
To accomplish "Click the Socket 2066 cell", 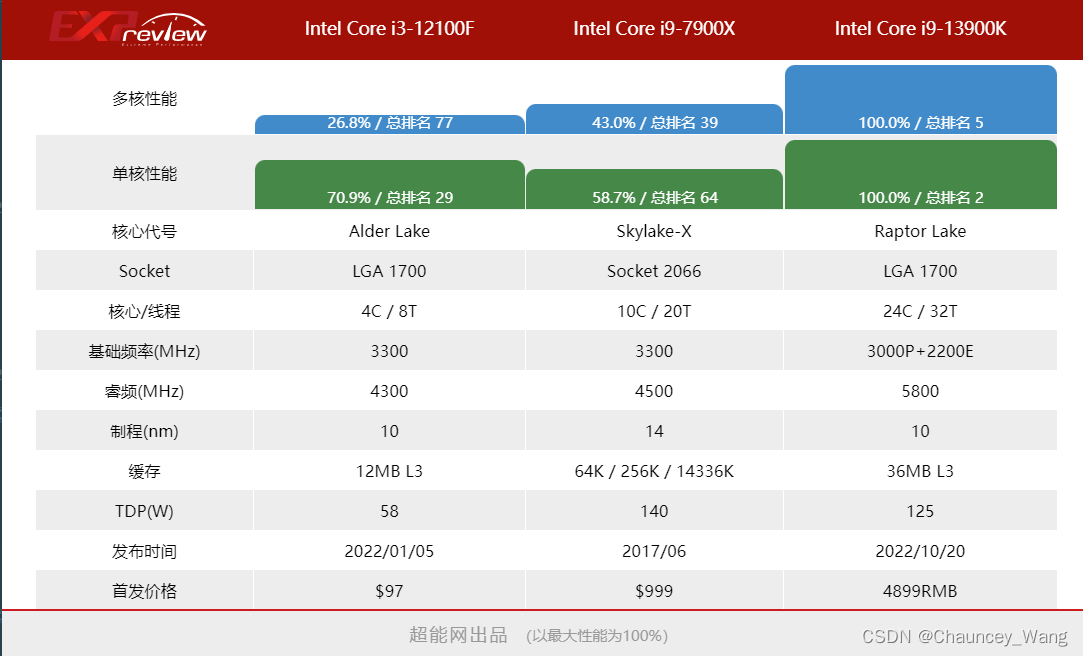I will tap(654, 271).
